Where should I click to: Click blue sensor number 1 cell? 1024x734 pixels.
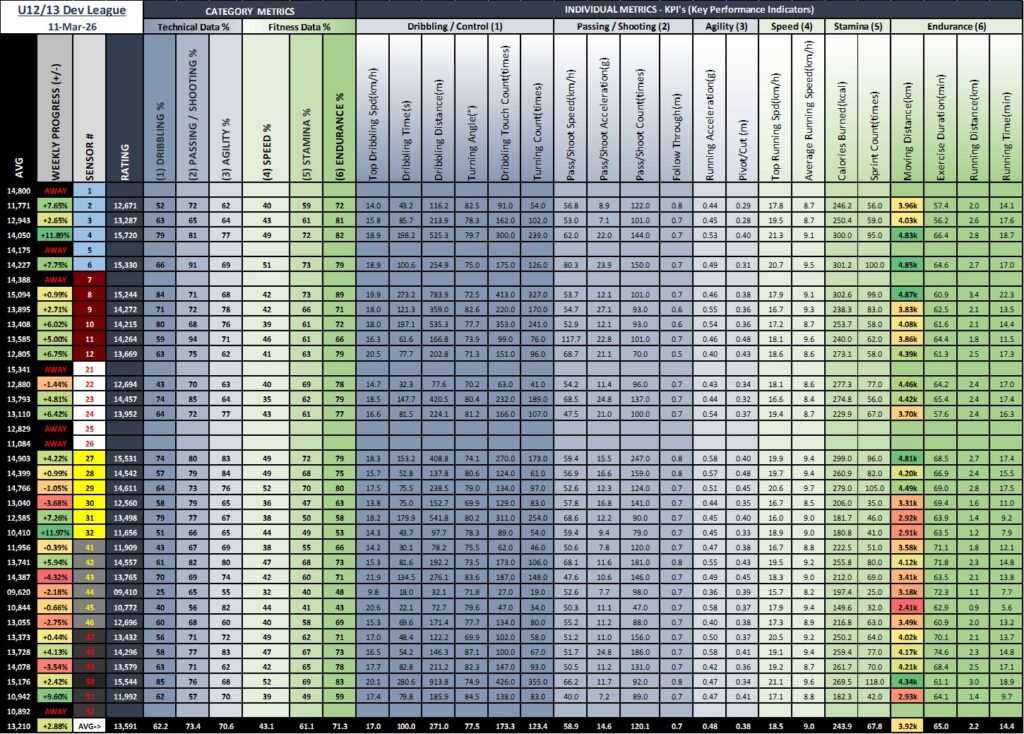[88, 190]
